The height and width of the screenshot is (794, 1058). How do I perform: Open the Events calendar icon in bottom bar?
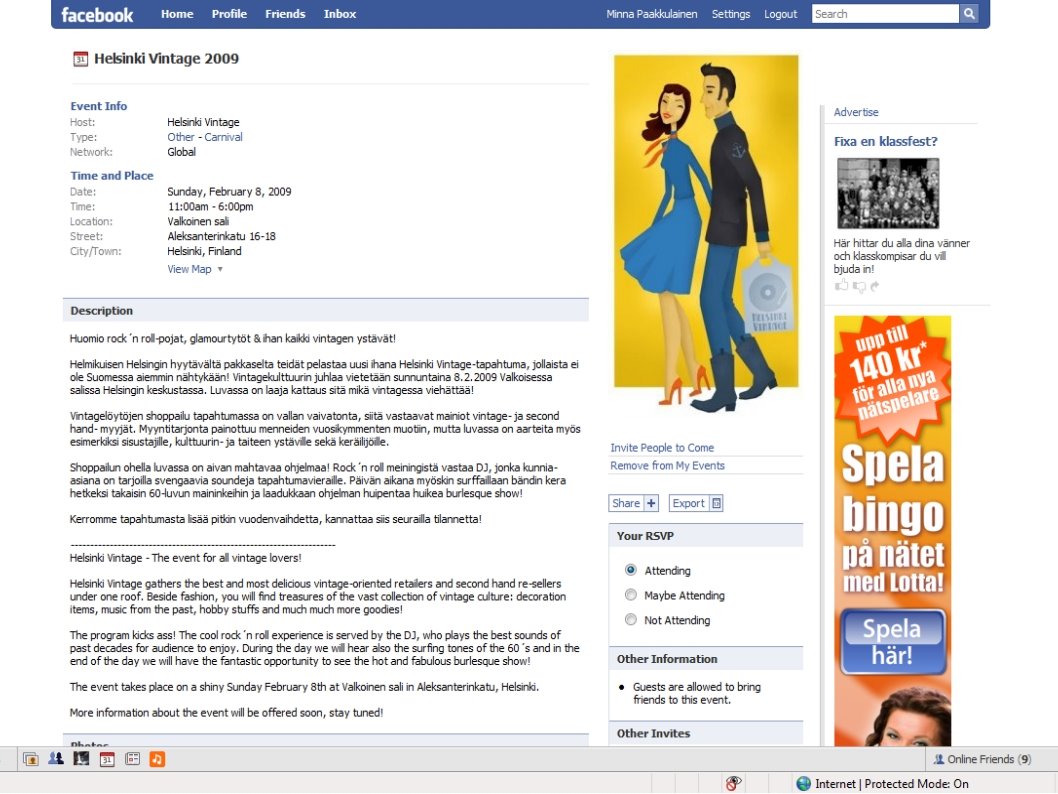pyautogui.click(x=107, y=759)
